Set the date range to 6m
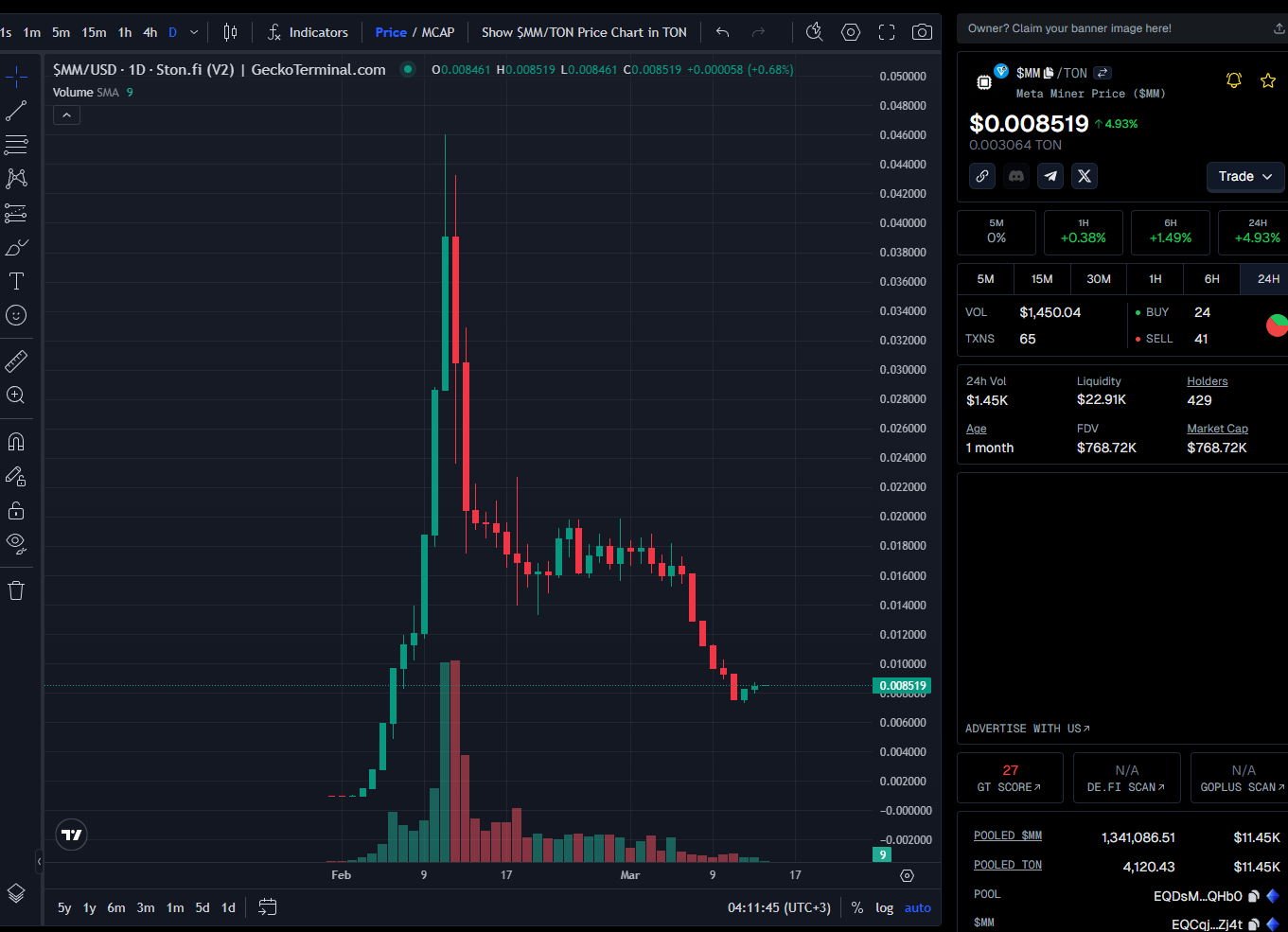This screenshot has height=932, width=1288. click(116, 907)
